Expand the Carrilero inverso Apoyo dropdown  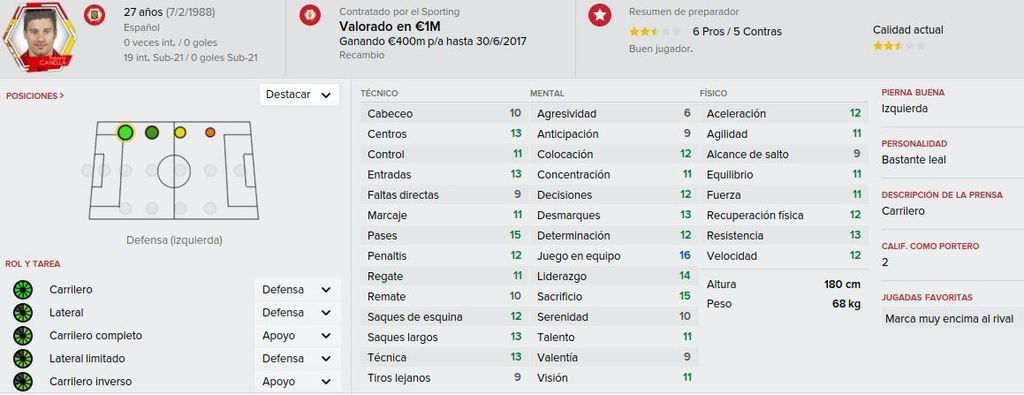click(x=297, y=381)
